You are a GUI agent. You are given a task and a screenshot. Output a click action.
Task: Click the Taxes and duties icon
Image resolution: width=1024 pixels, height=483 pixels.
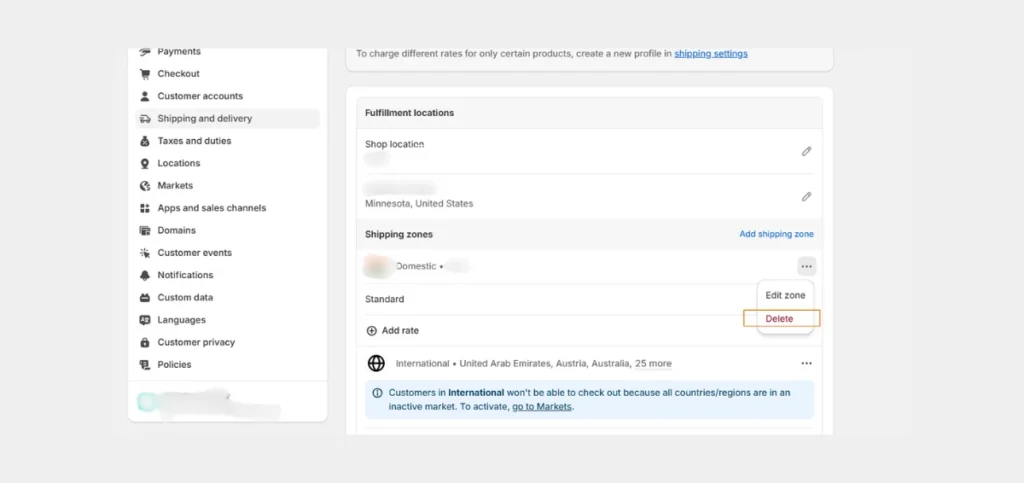coord(145,141)
